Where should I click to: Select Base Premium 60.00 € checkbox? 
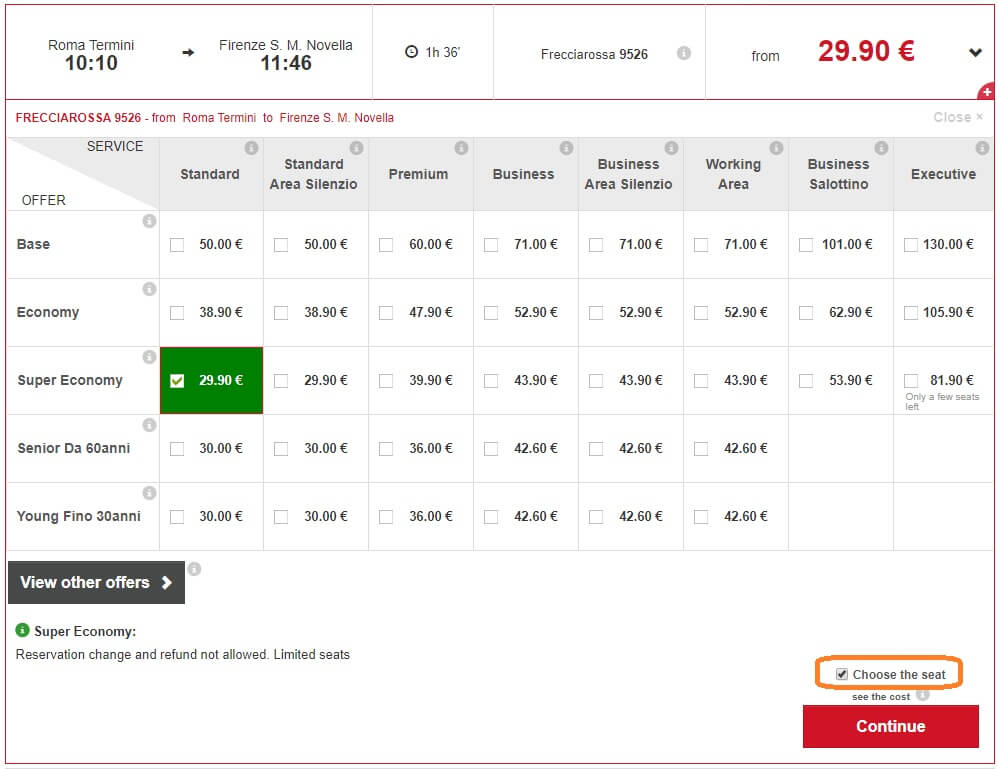click(x=386, y=245)
